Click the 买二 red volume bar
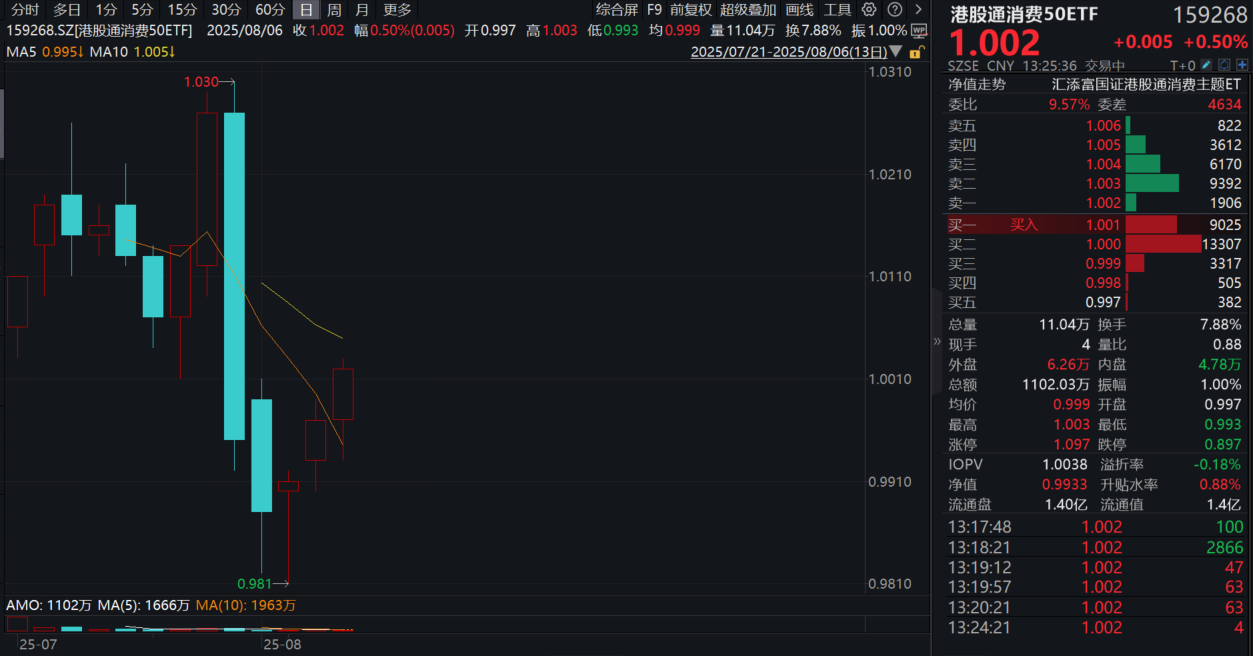1253x656 pixels. (x=1163, y=244)
